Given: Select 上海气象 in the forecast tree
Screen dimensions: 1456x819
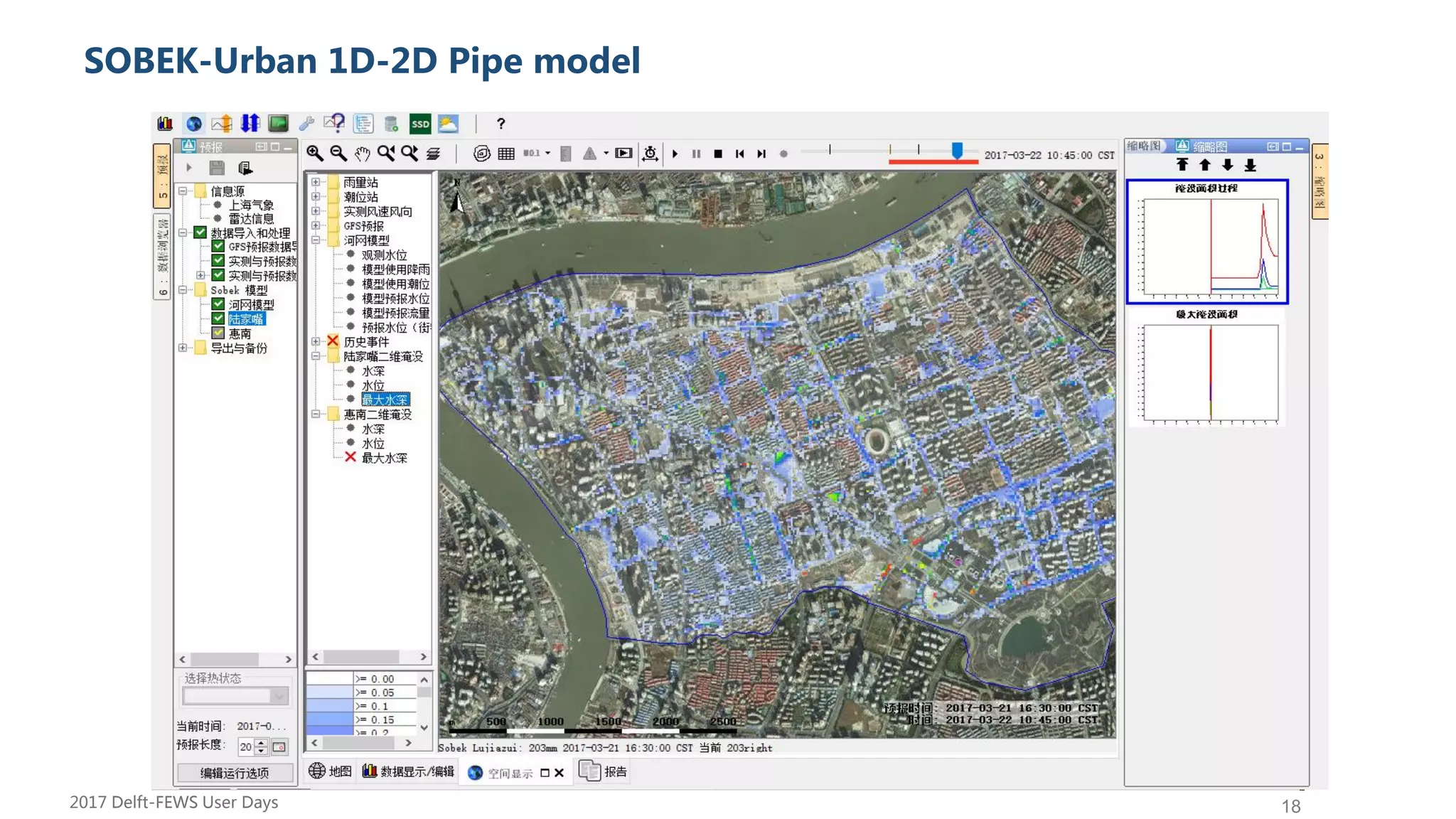Looking at the screenshot, I should (x=251, y=205).
